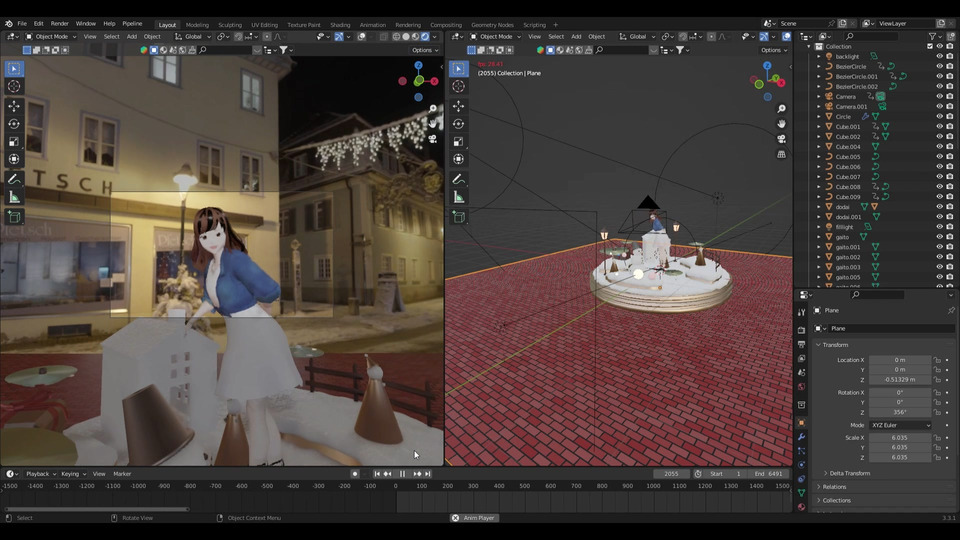Open the Options dropdown in left viewport
The image size is (960, 540).
(424, 50)
